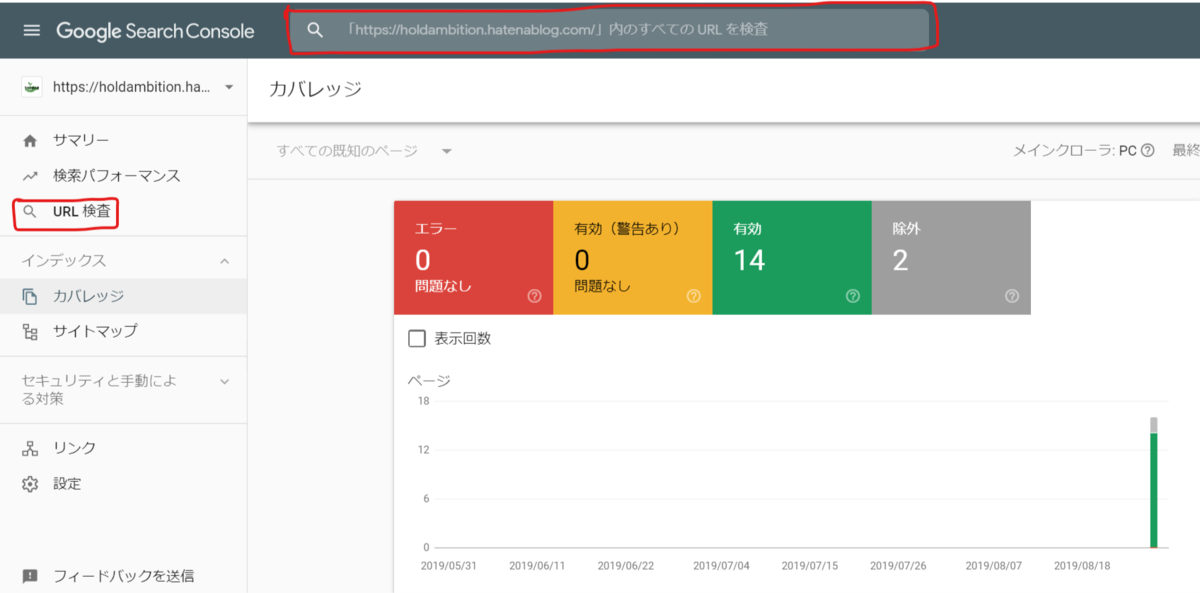Click the https://holdambition.ha... property name
This screenshot has height=593, width=1200.
[131, 87]
